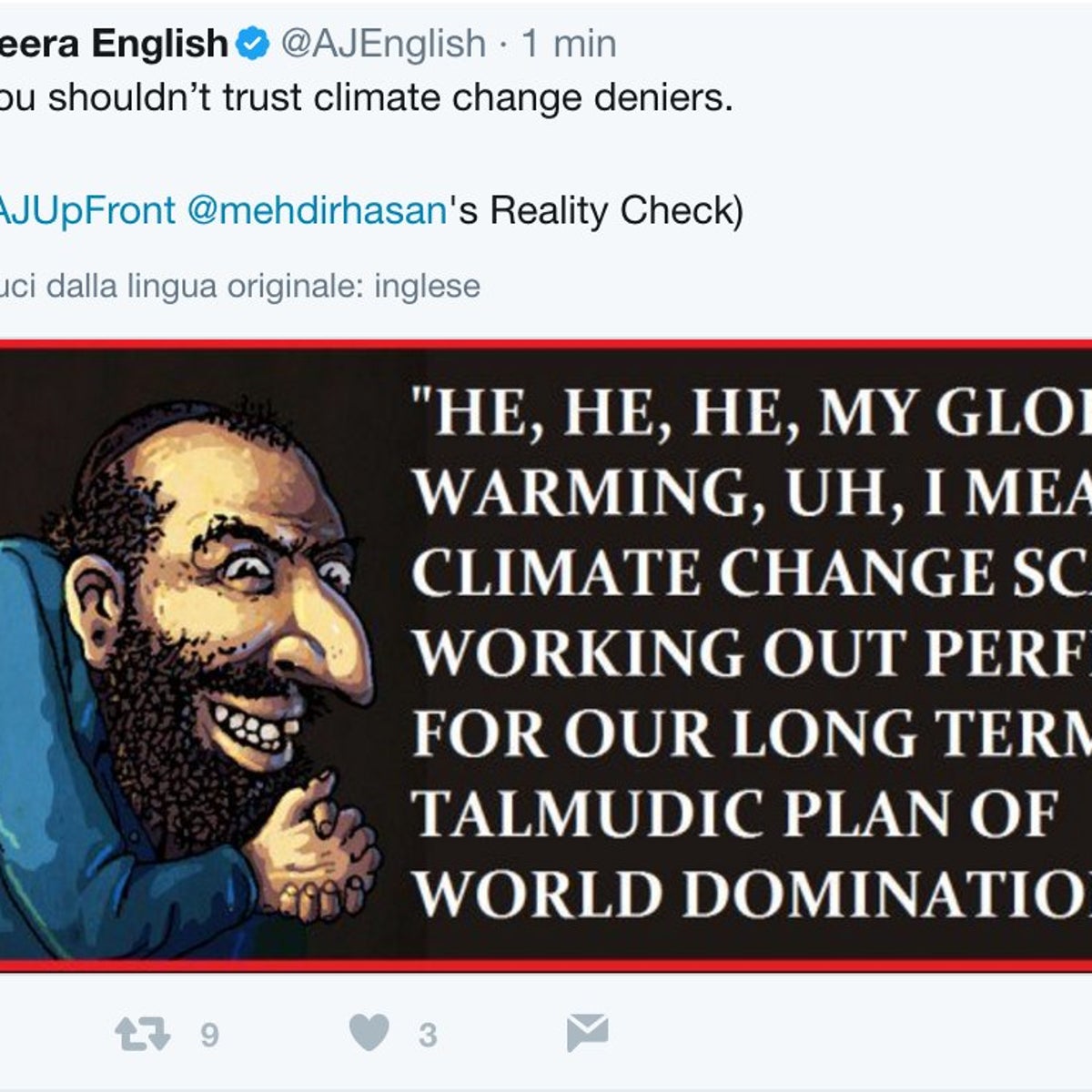Click the blue verified badge
The height and width of the screenshot is (1092, 1092).
(x=254, y=44)
